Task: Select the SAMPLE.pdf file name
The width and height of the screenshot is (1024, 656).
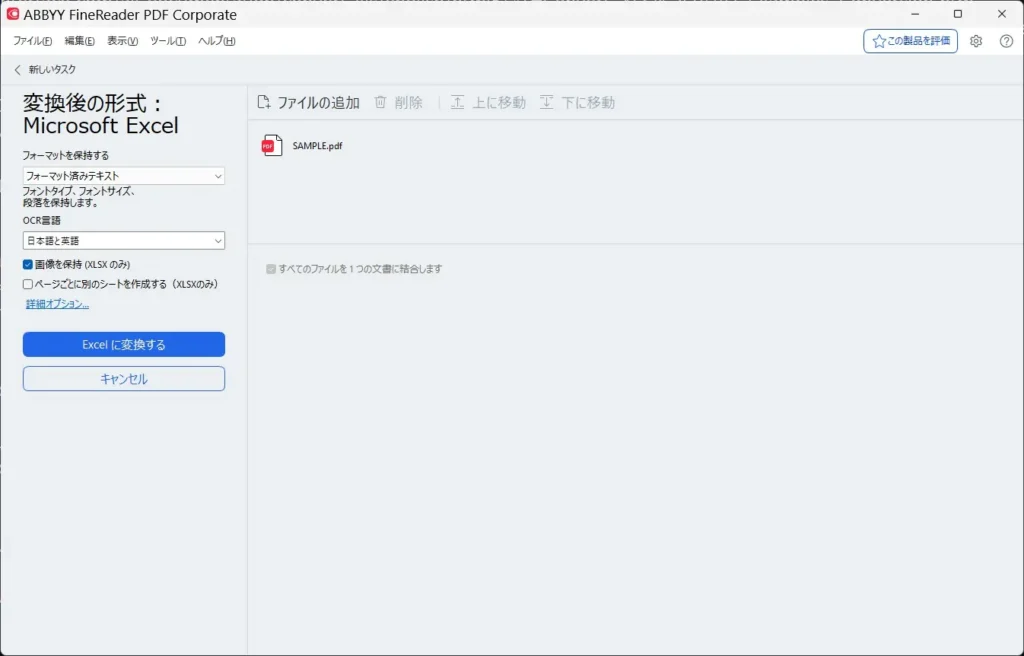Action: pyautogui.click(x=317, y=146)
